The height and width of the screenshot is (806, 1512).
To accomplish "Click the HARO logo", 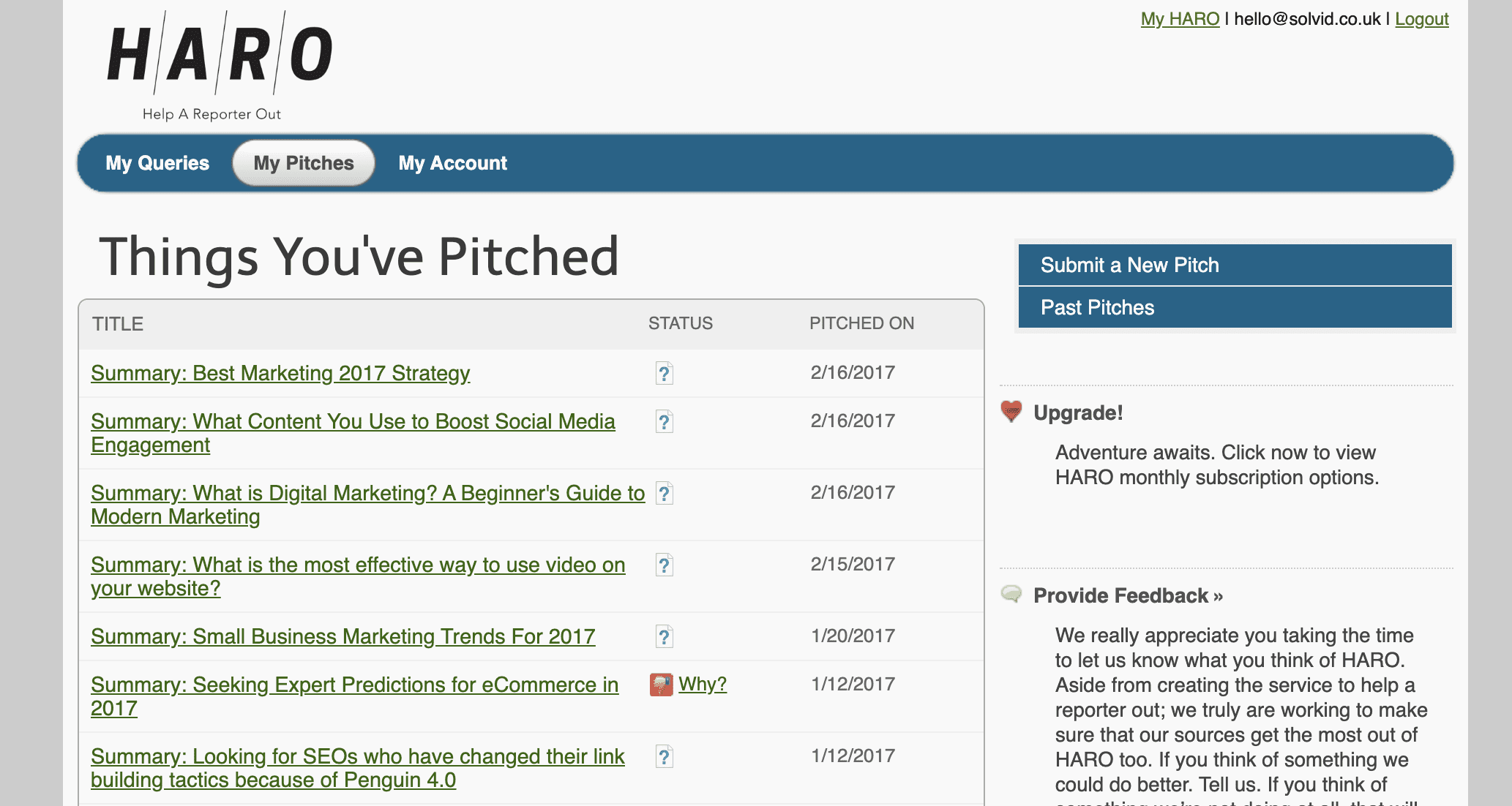I will tap(220, 66).
